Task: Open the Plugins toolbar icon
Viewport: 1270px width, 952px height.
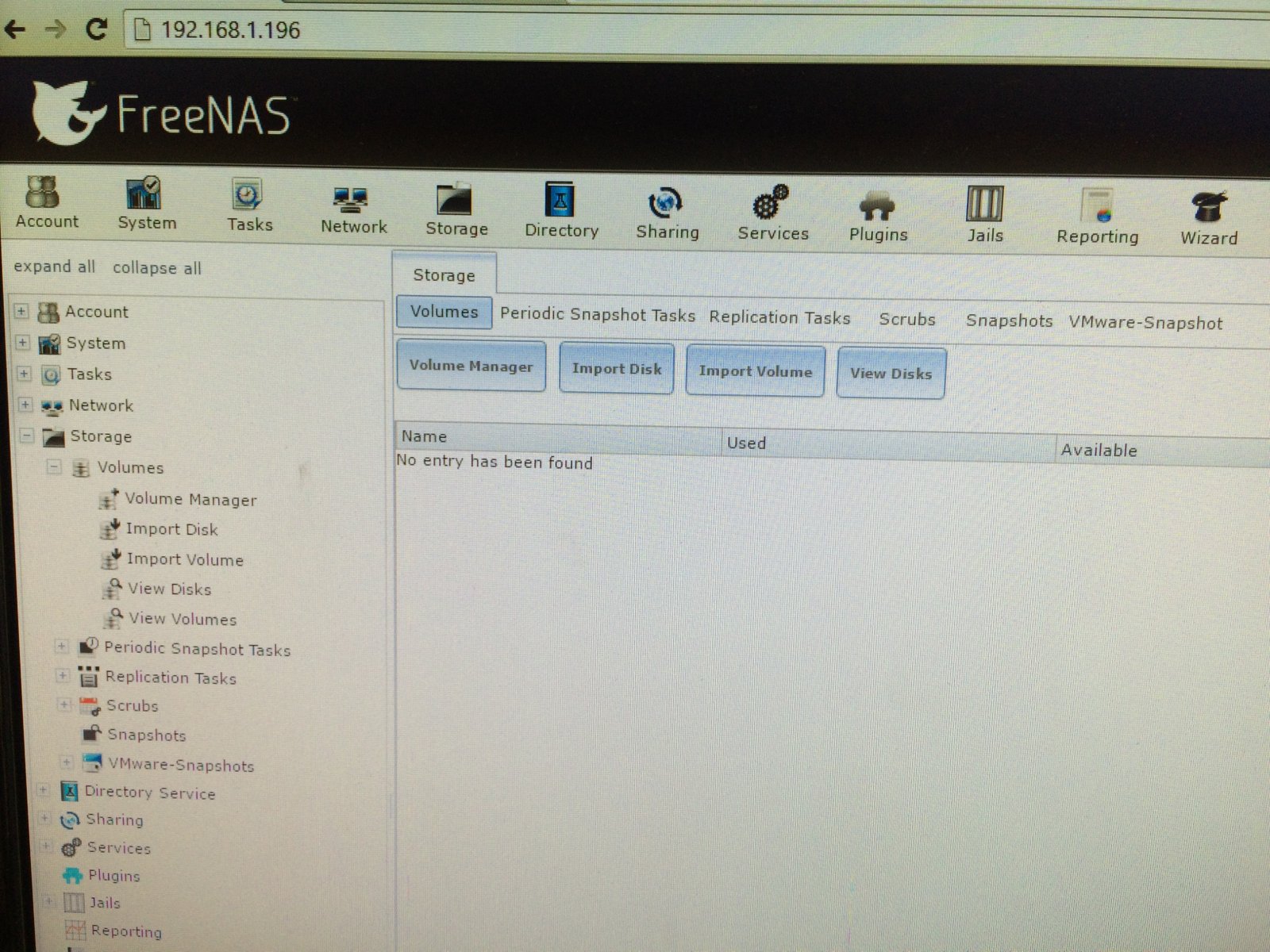Action: point(878,216)
